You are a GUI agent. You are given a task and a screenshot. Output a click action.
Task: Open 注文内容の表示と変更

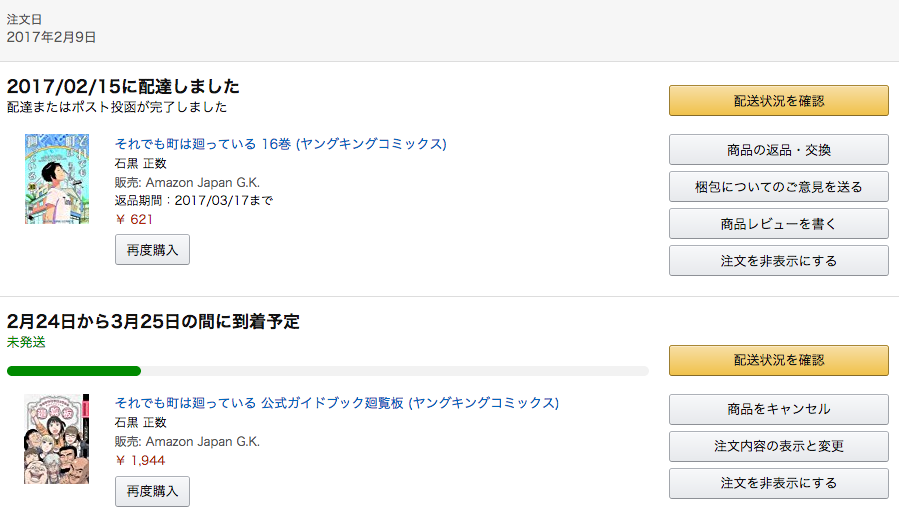778,446
